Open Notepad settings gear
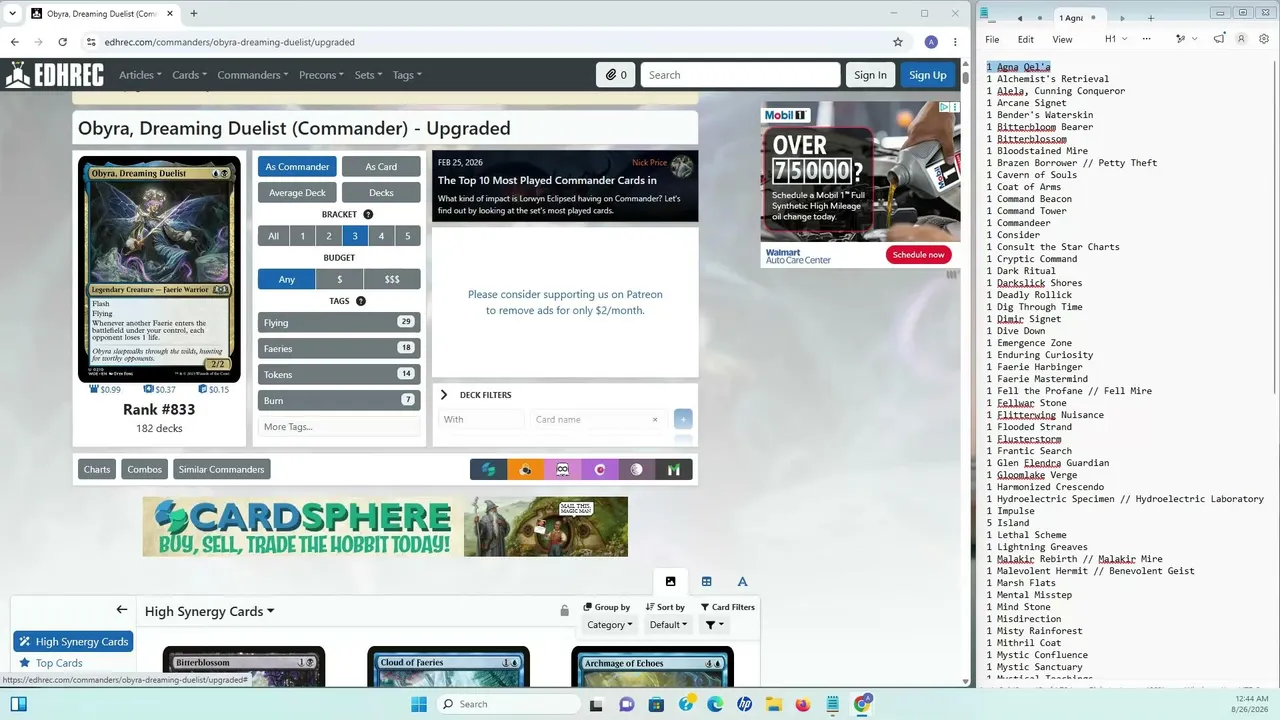Screen dimensions: 1280x720 [x=1264, y=39]
